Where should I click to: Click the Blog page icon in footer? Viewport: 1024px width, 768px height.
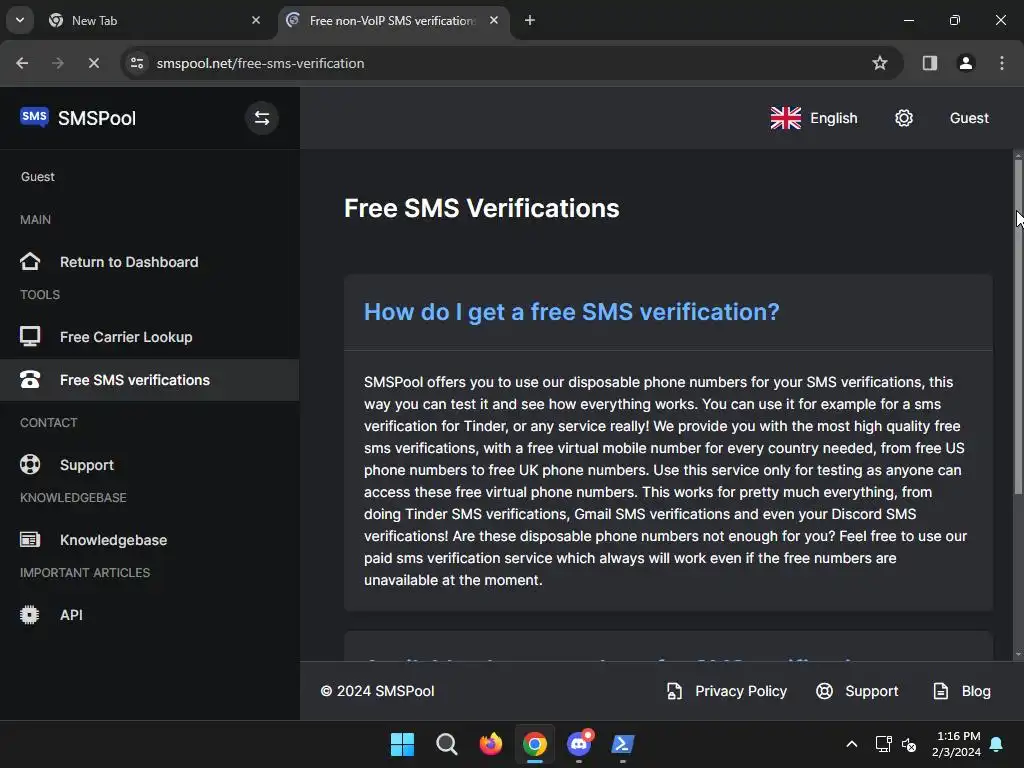[940, 691]
